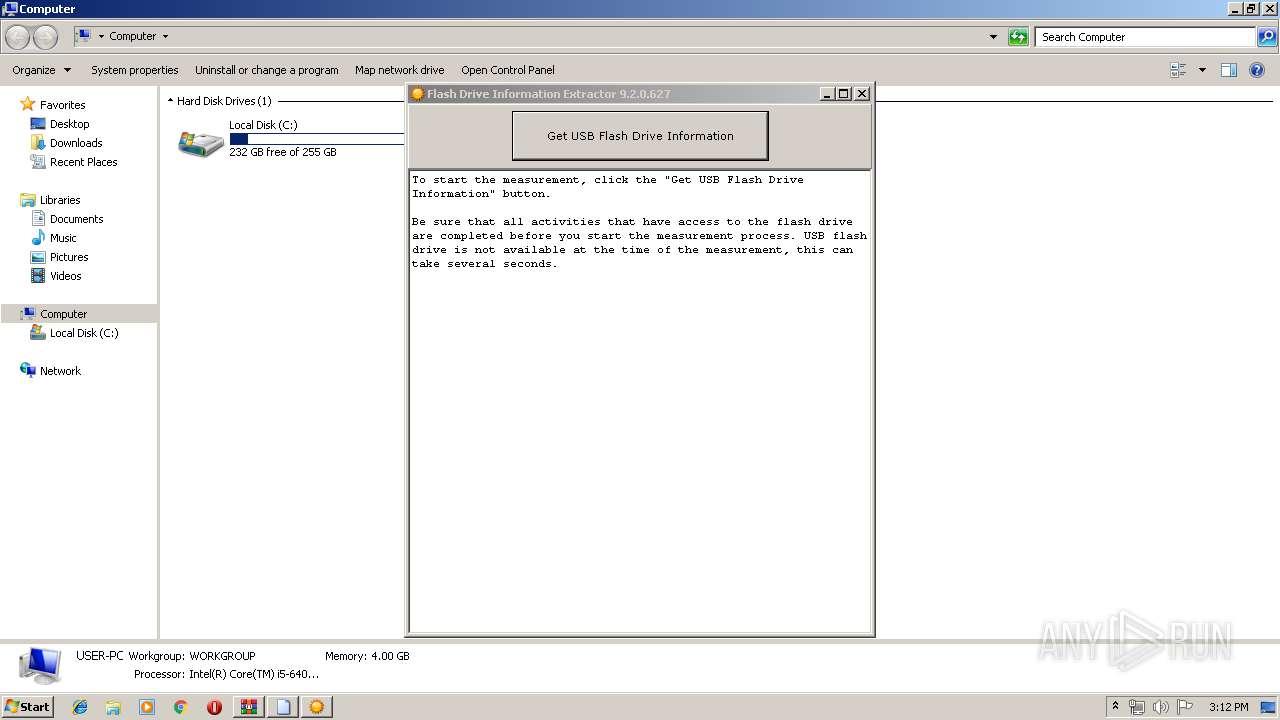Click in the Search Computer field
Screen dimensions: 1280x720
1145,37
